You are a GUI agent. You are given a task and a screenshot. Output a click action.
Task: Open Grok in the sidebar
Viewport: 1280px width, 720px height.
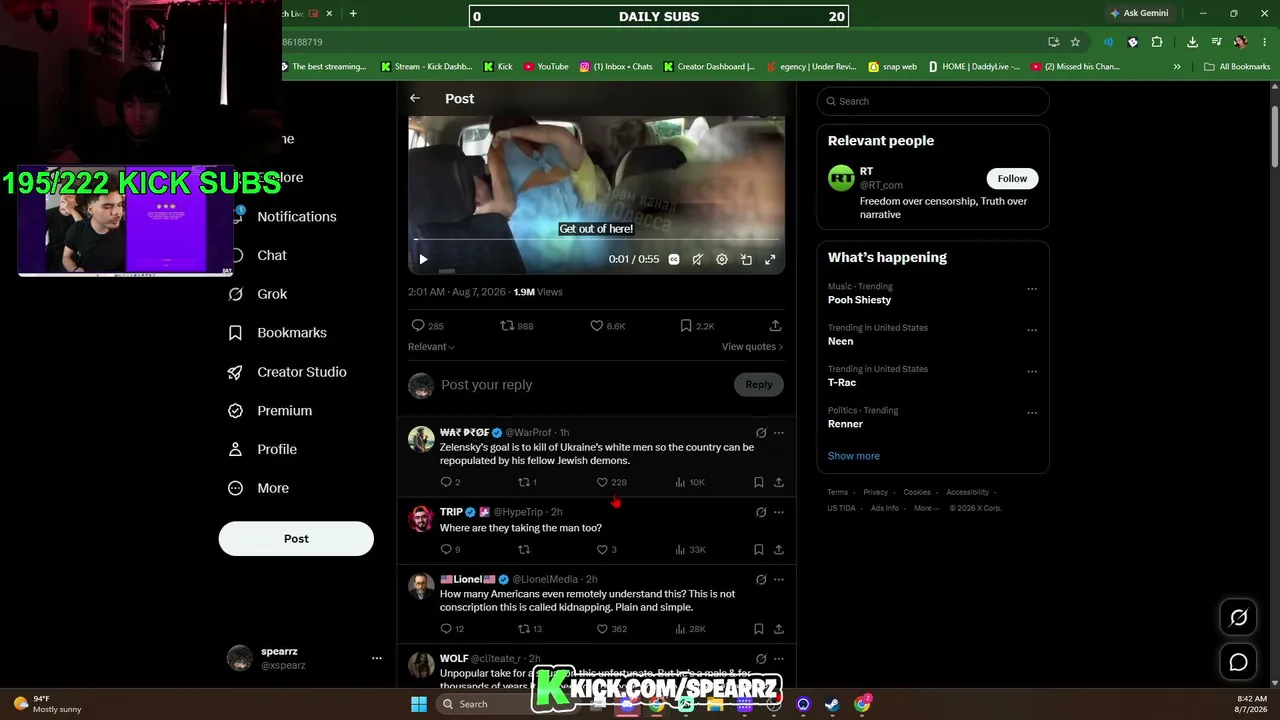point(258,294)
